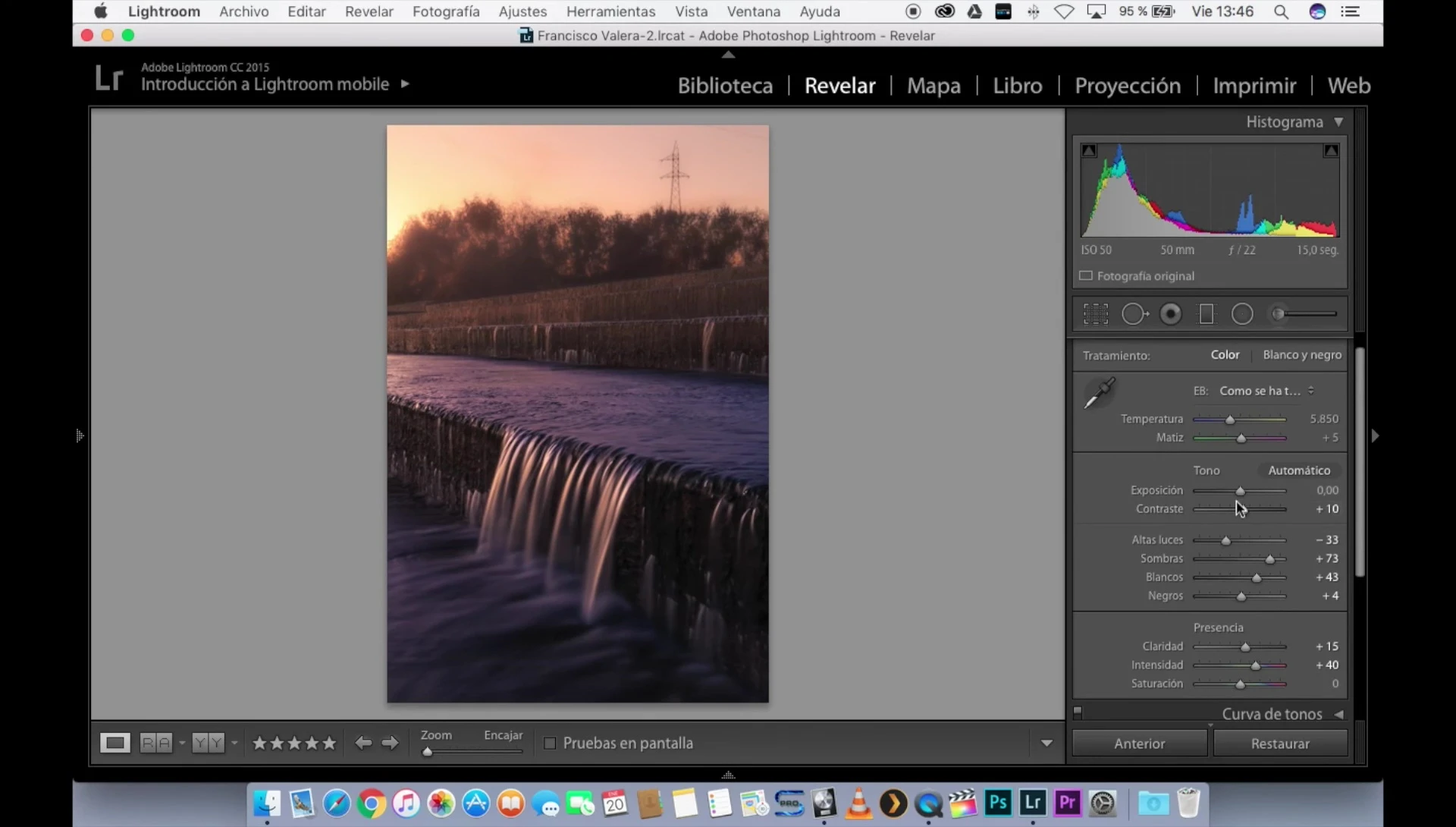Click the Lr identity plate logo
Image resolution: width=1456 pixels, height=827 pixels.
coord(108,78)
